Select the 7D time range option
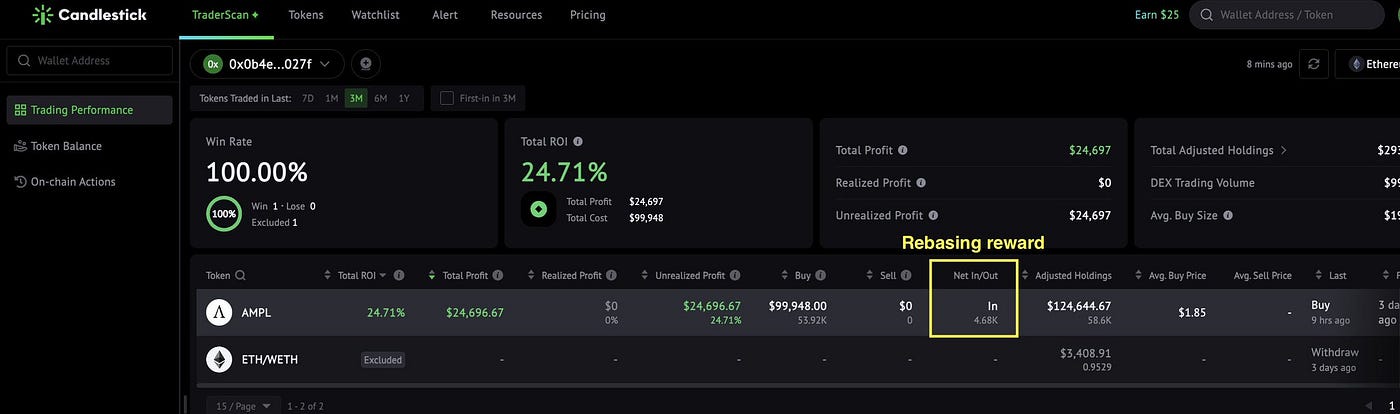Image resolution: width=1400 pixels, height=414 pixels. [308, 98]
